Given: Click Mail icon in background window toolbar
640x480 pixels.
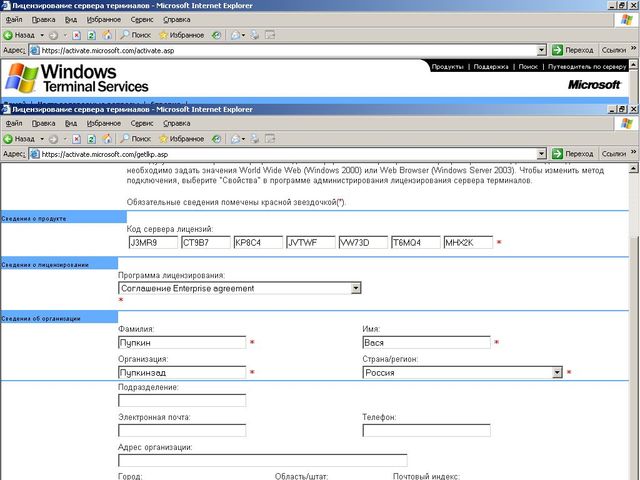Looking at the screenshot, I should (236, 35).
